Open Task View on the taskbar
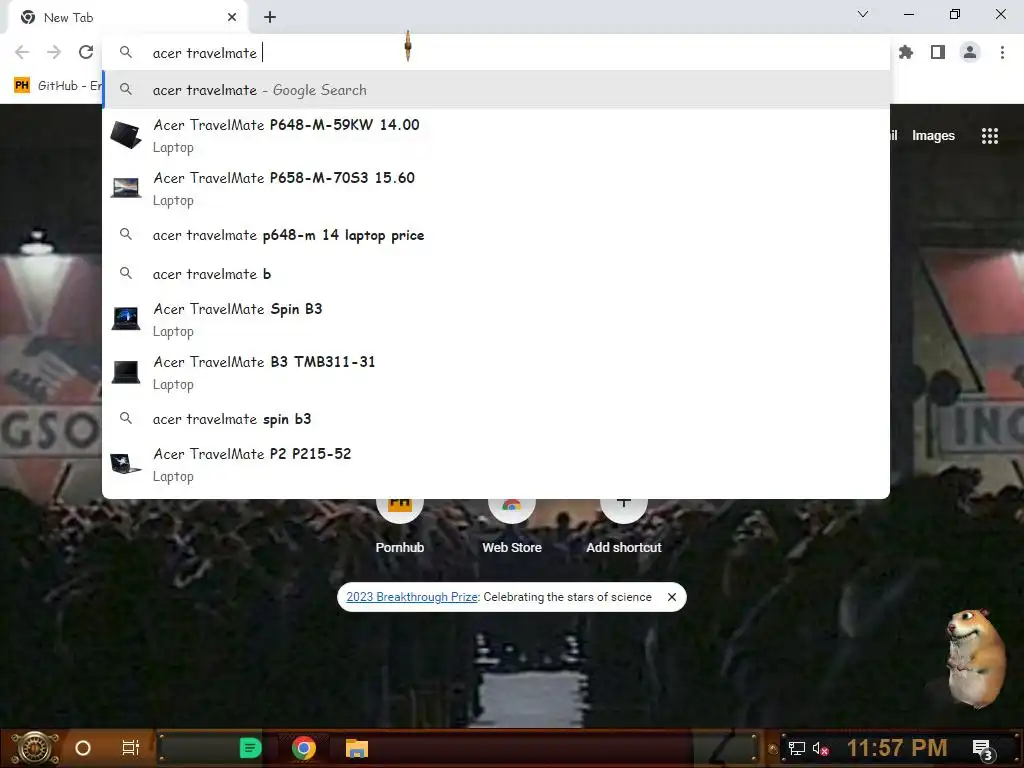 131,748
